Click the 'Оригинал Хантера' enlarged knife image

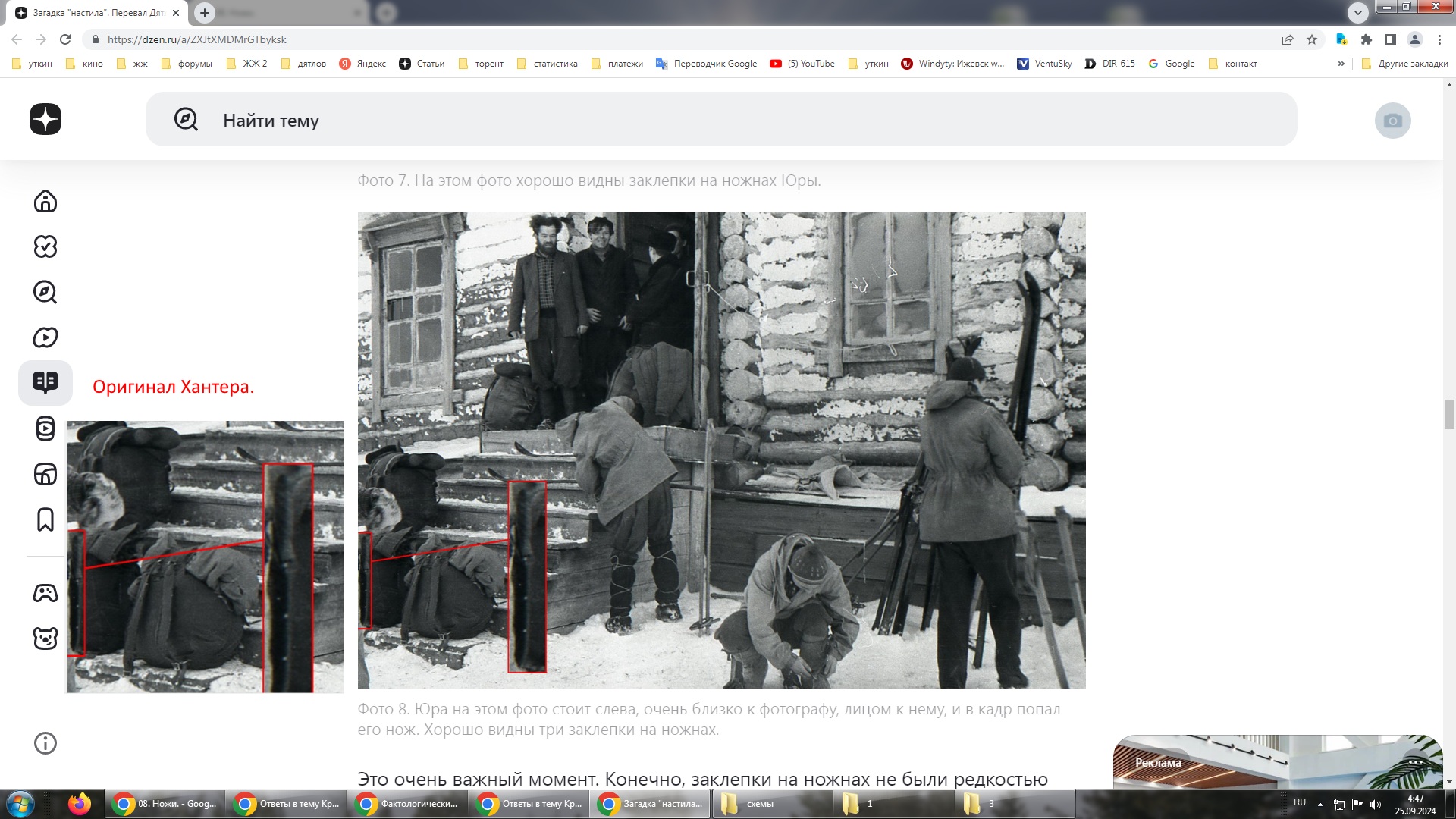206,557
